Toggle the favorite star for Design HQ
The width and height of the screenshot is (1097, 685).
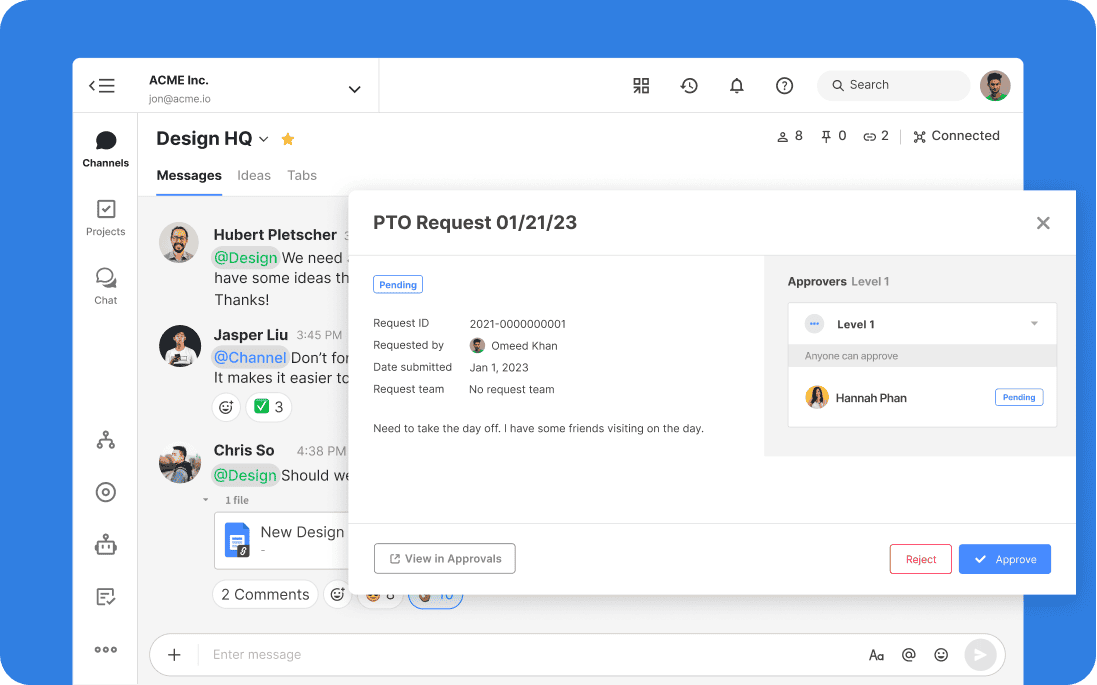tap(288, 139)
